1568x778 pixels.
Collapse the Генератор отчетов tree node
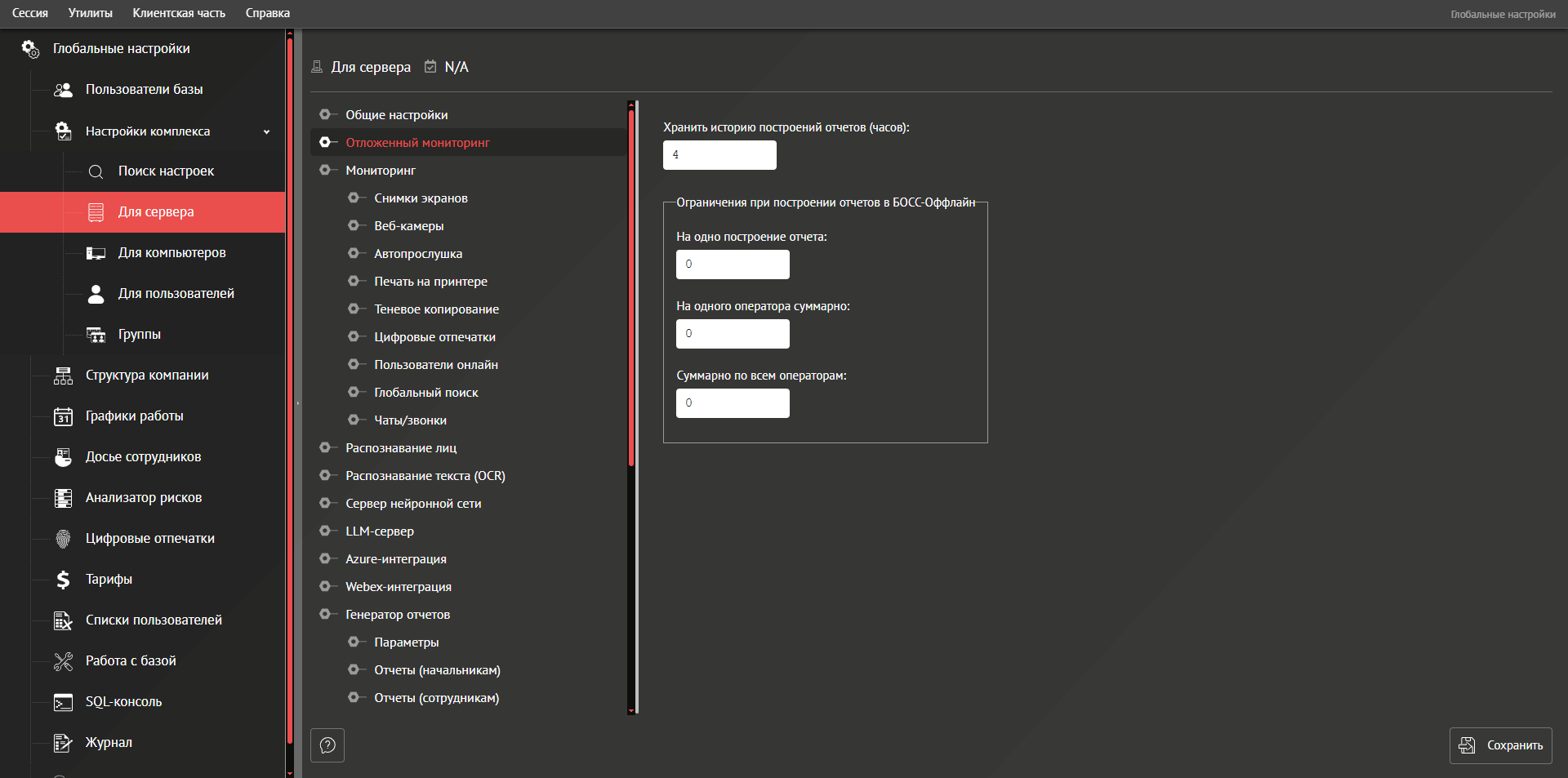pyautogui.click(x=326, y=615)
